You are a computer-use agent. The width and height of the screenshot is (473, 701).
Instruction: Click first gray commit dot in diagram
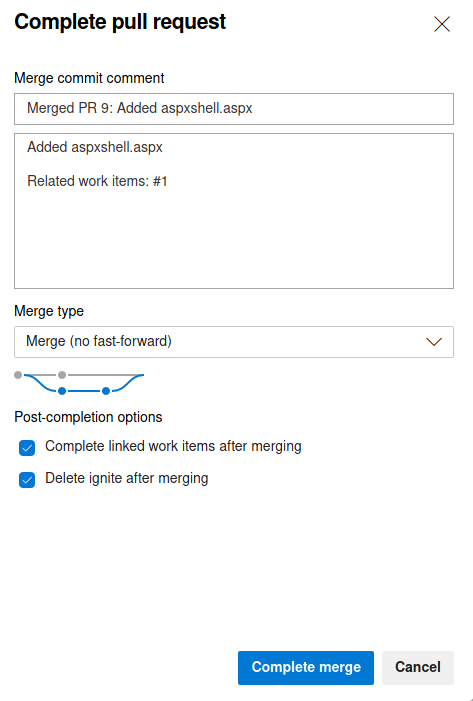click(x=18, y=375)
